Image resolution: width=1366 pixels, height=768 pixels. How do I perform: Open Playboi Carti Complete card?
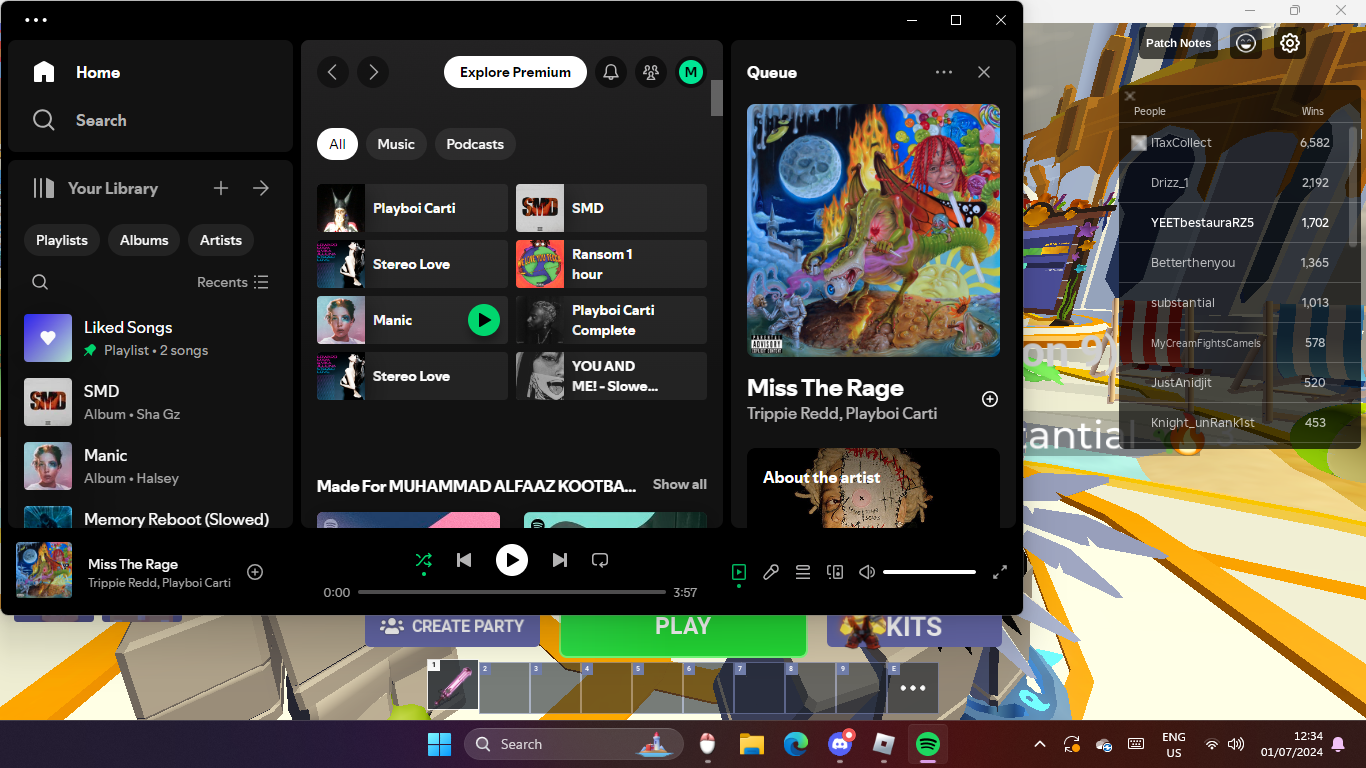point(611,320)
